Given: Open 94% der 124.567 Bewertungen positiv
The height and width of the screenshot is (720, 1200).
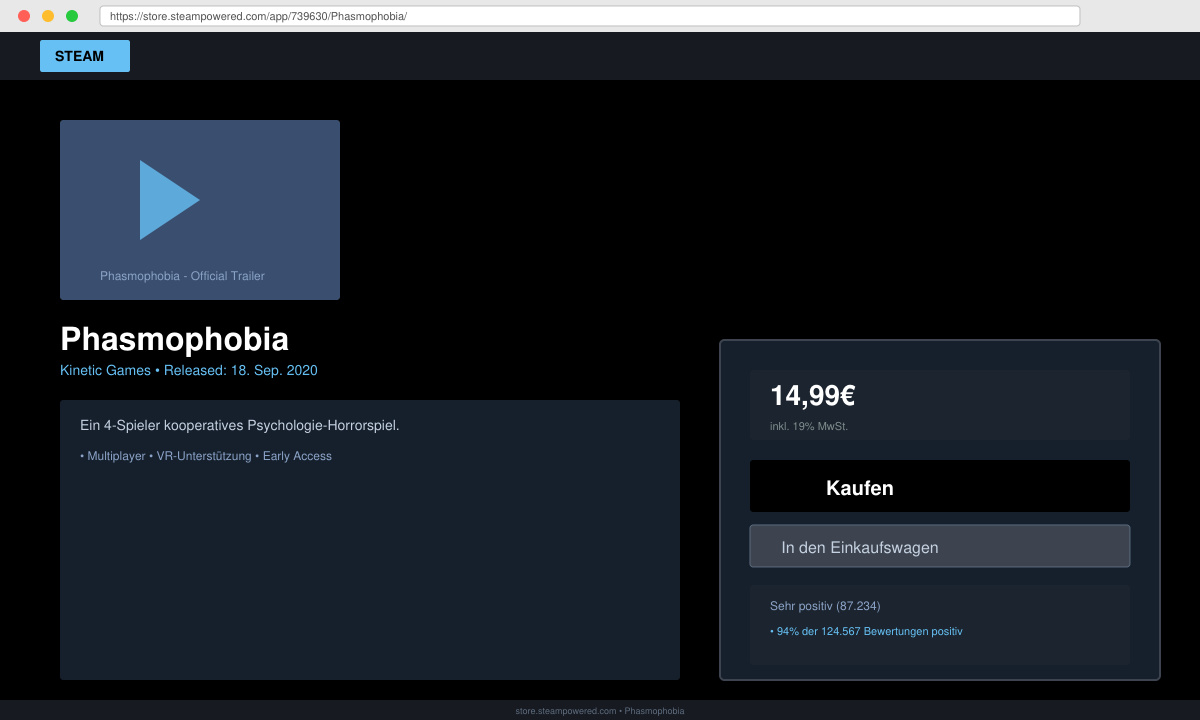Looking at the screenshot, I should click(866, 632).
